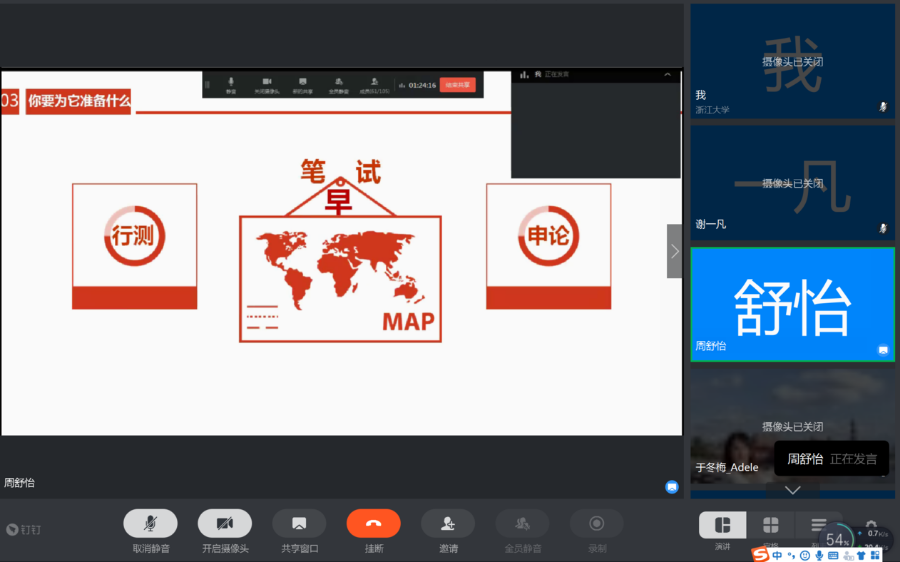The image size is (900, 562).
Task: Collapse the 正在发言 speaking panel chevron
Action: point(667,75)
